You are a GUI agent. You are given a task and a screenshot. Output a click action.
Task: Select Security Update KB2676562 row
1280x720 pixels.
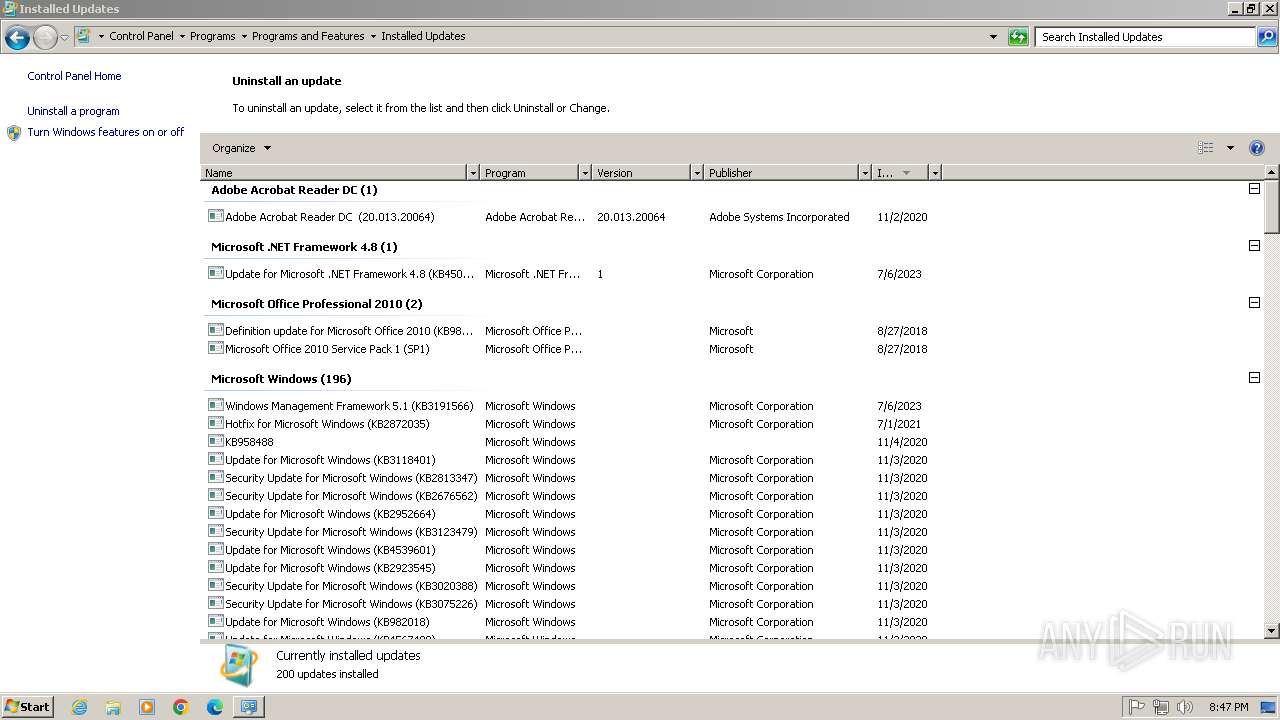tap(570, 496)
